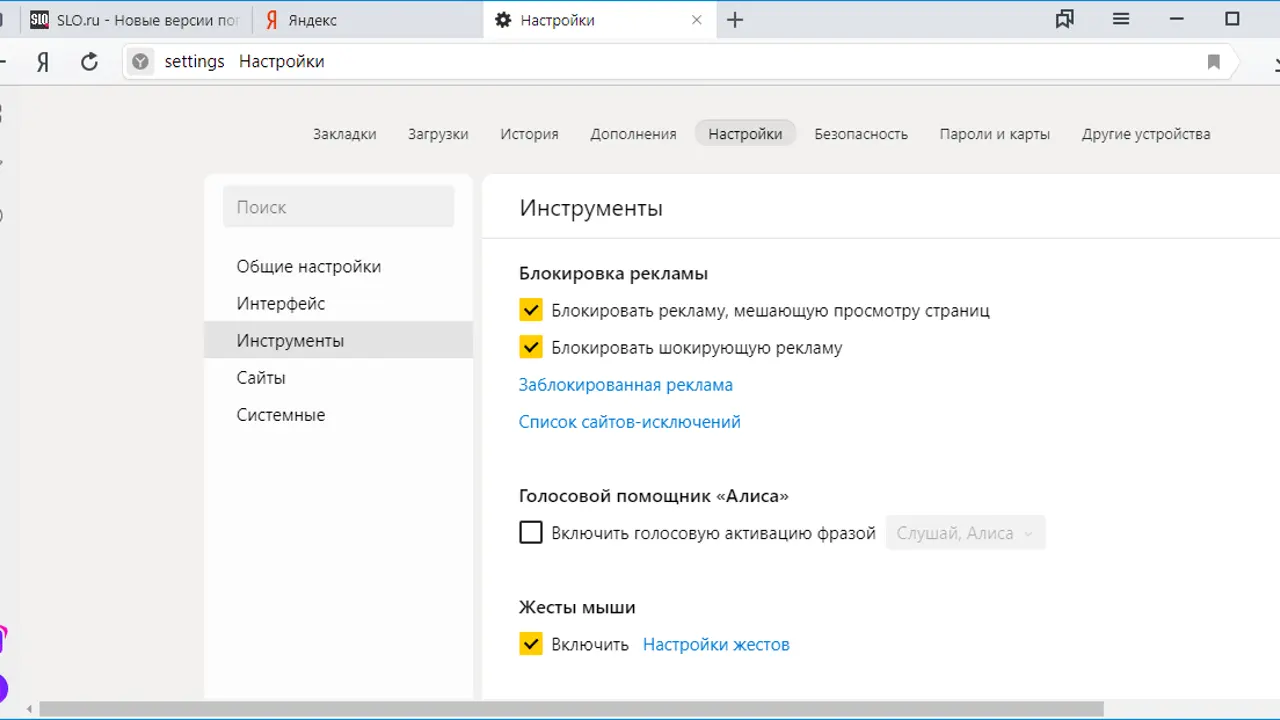
Task: Click the Поиск settings search field
Action: (x=338, y=207)
